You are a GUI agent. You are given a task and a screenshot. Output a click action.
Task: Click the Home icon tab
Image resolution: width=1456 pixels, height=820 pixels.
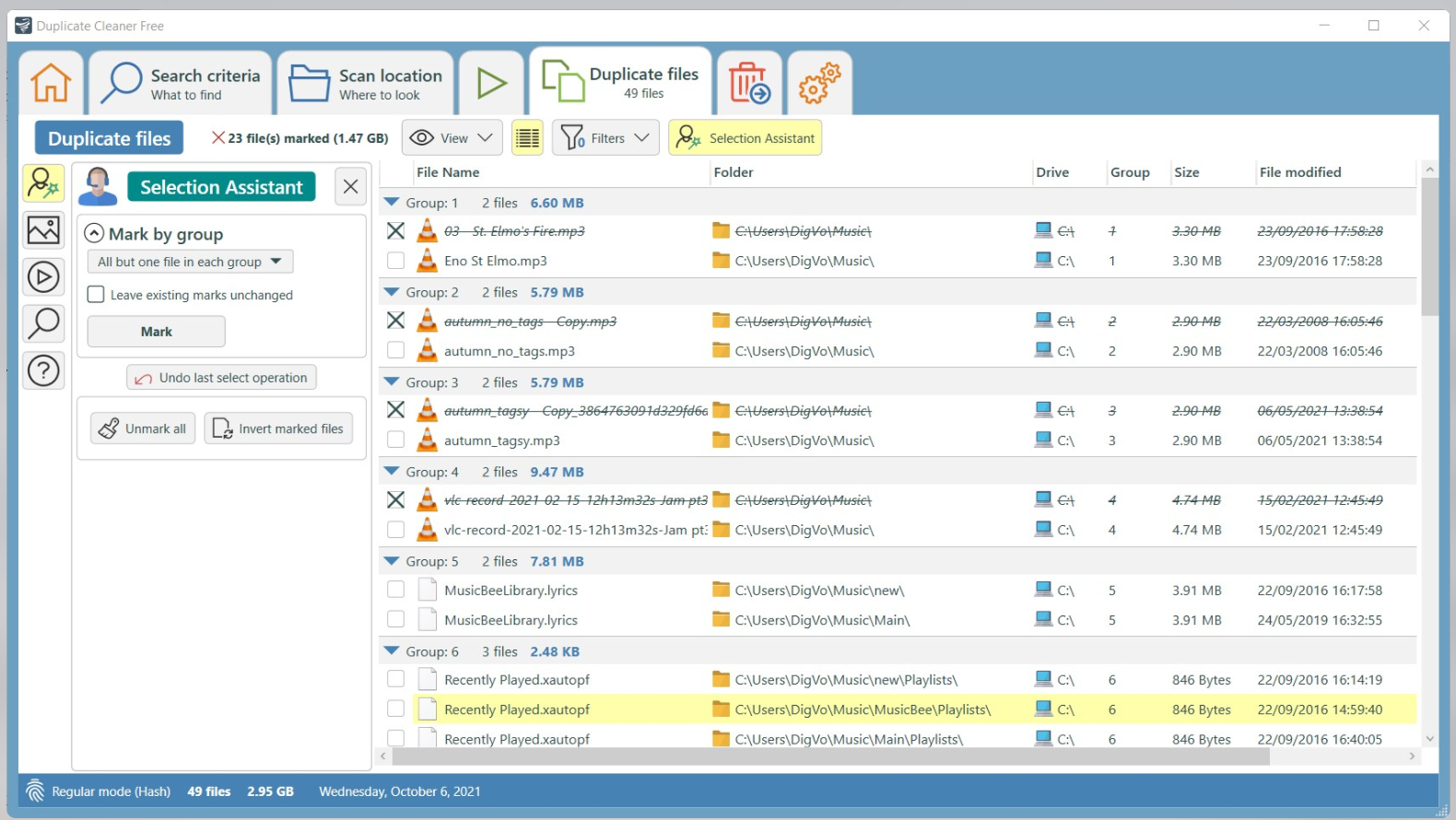click(51, 83)
